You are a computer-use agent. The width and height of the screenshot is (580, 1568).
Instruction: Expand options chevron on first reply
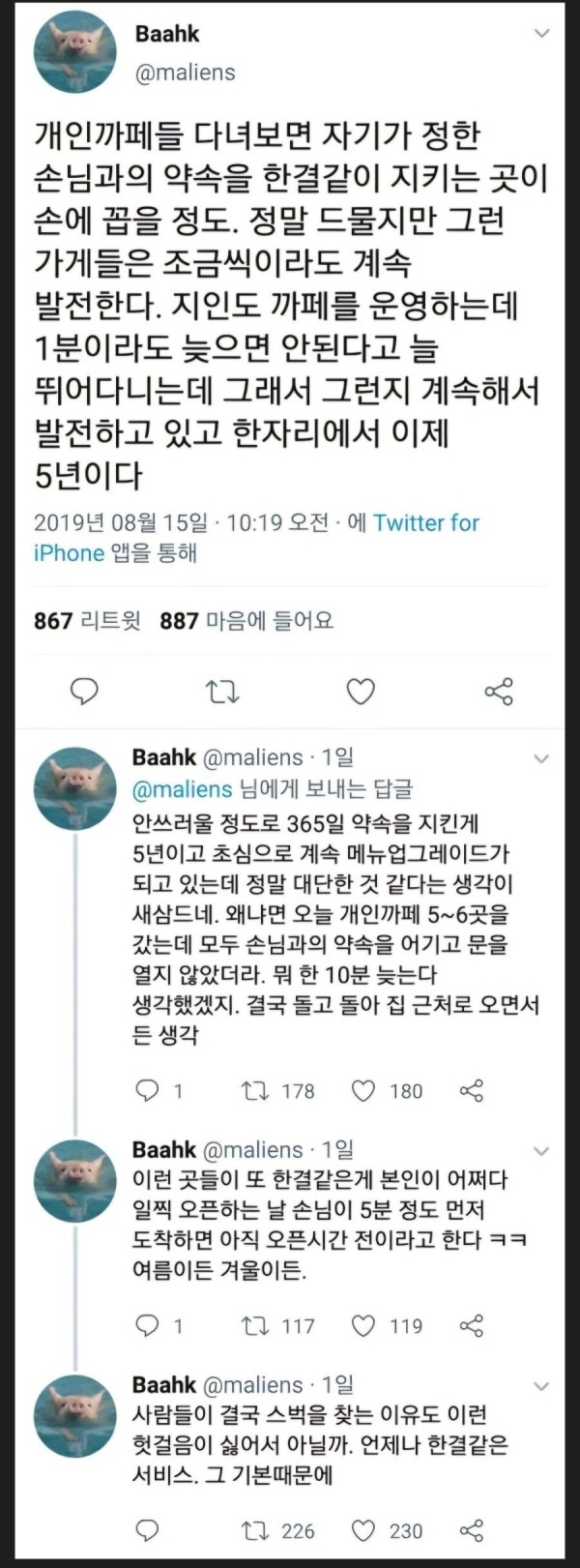click(541, 758)
